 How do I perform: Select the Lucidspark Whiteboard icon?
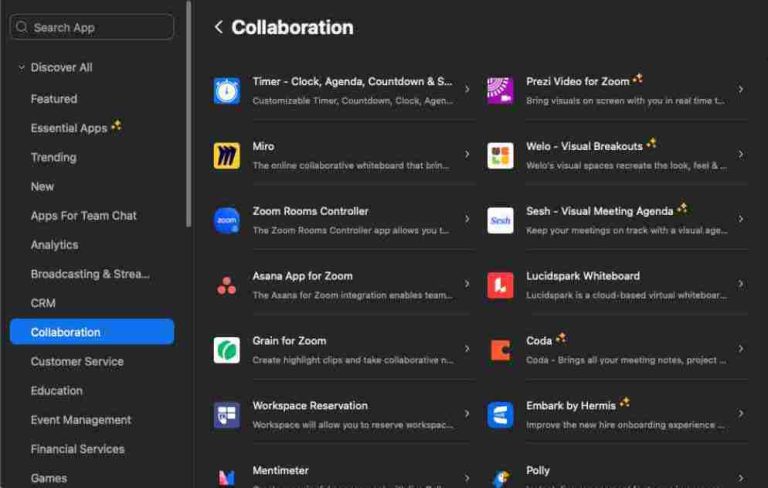(x=500, y=285)
